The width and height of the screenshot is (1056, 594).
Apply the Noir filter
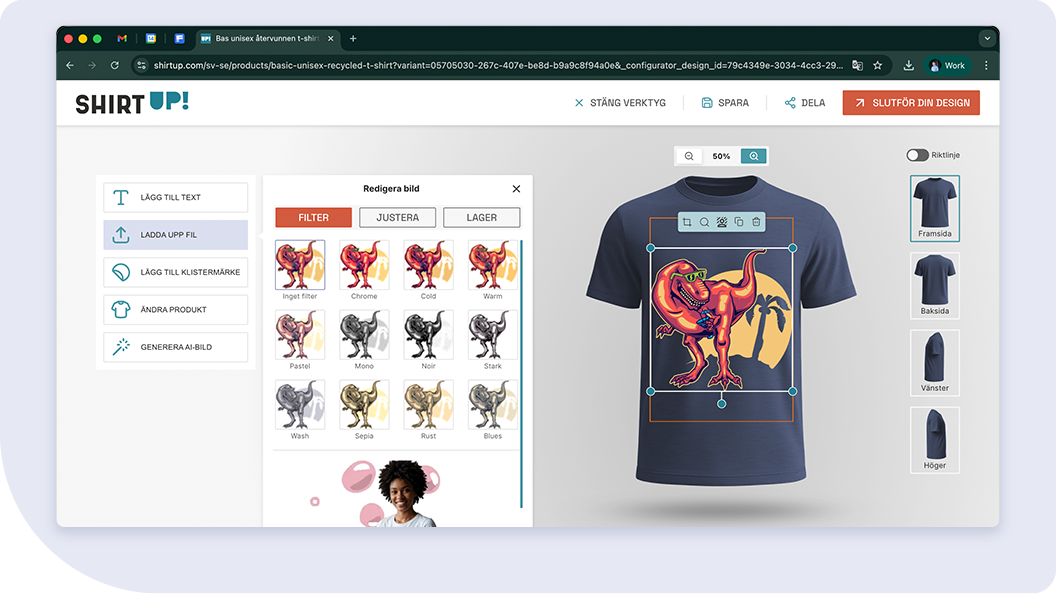428,335
